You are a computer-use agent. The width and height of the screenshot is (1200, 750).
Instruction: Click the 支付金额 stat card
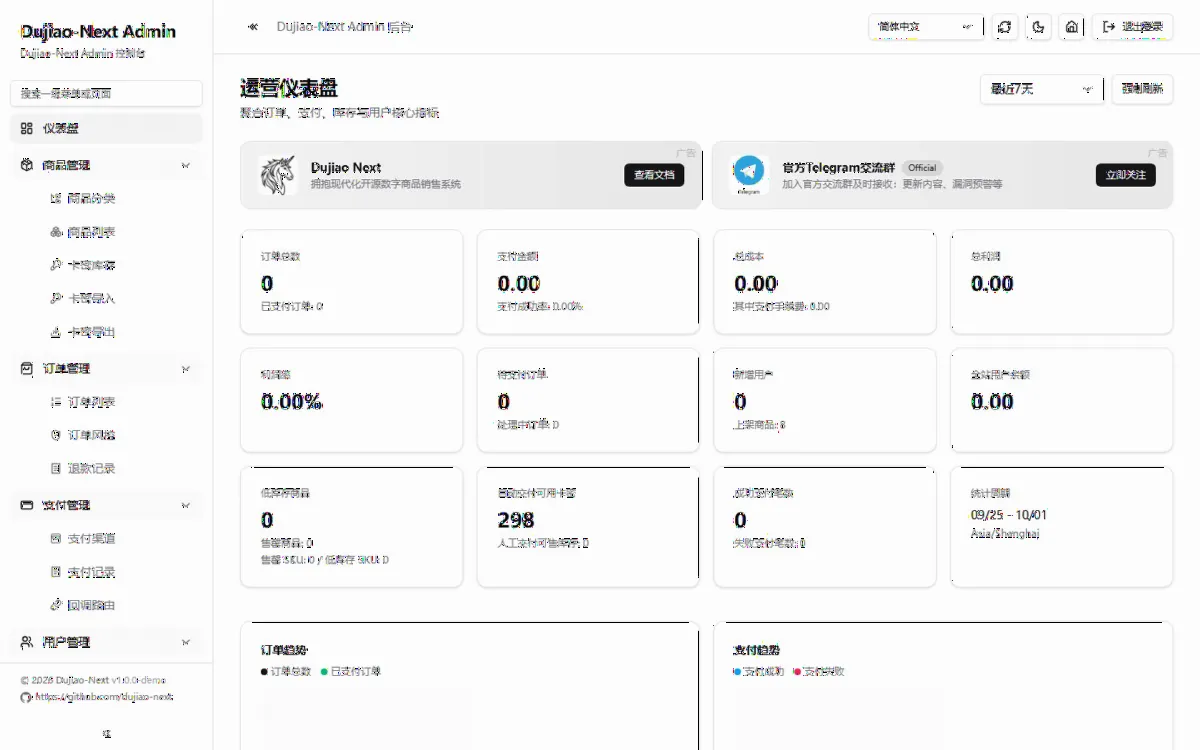(x=588, y=282)
